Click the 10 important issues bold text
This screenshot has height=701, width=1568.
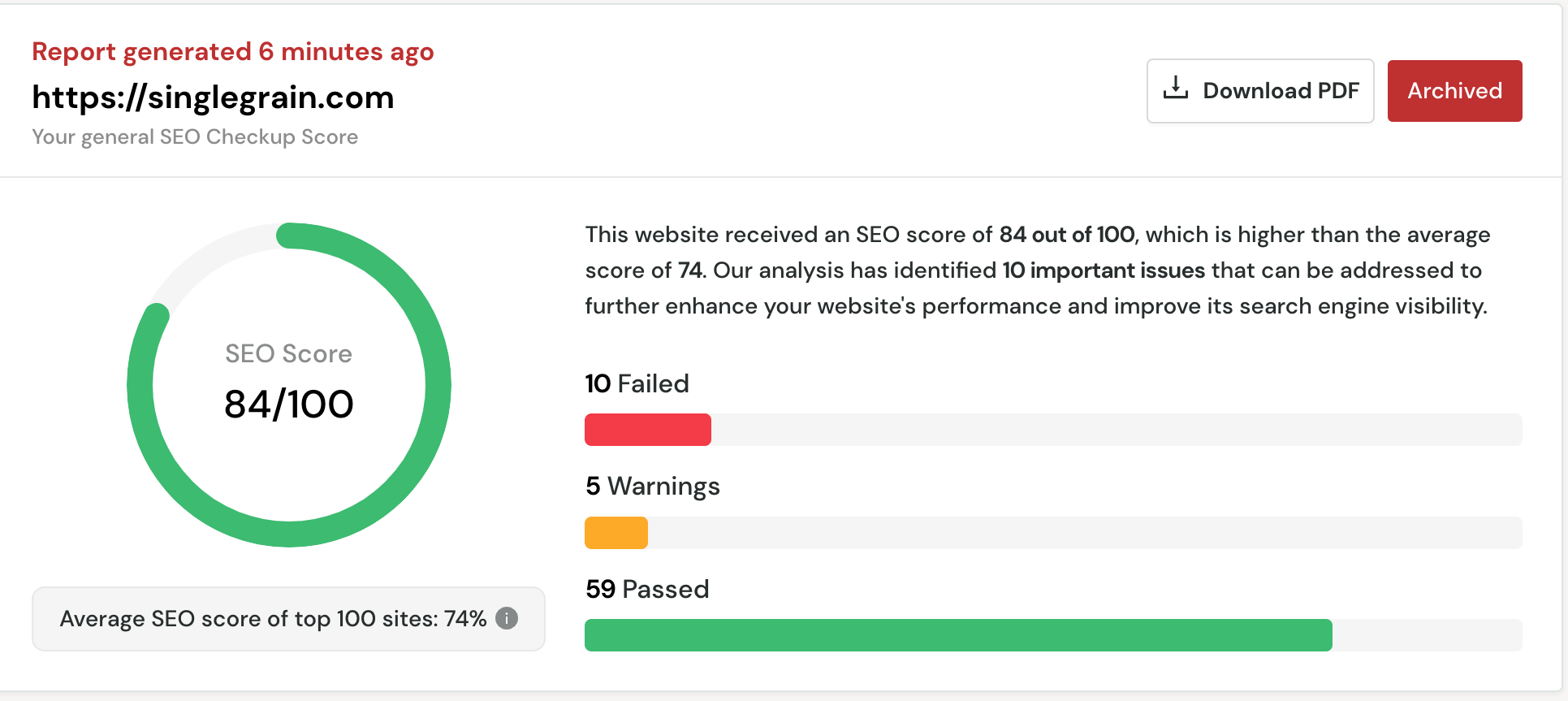[x=1103, y=270]
